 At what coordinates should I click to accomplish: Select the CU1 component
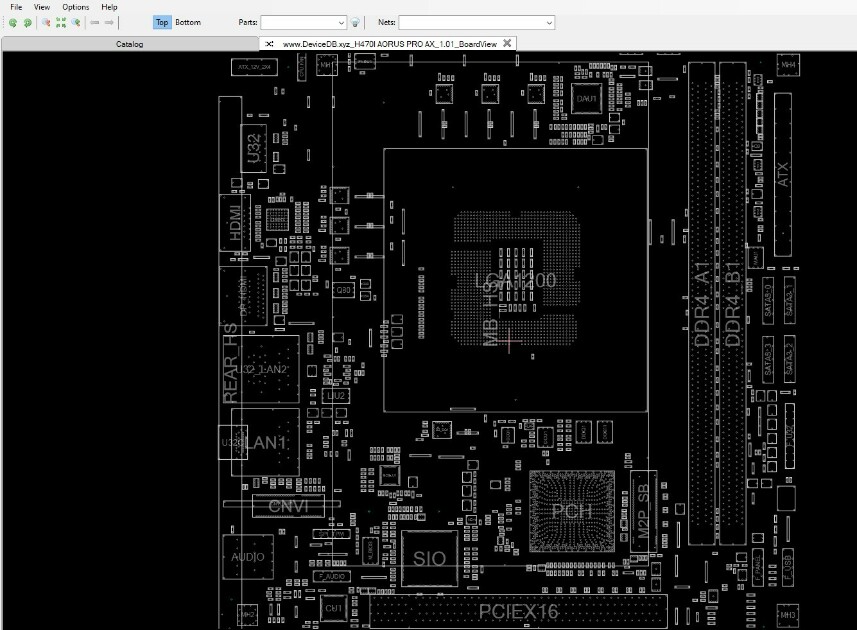pyautogui.click(x=333, y=608)
